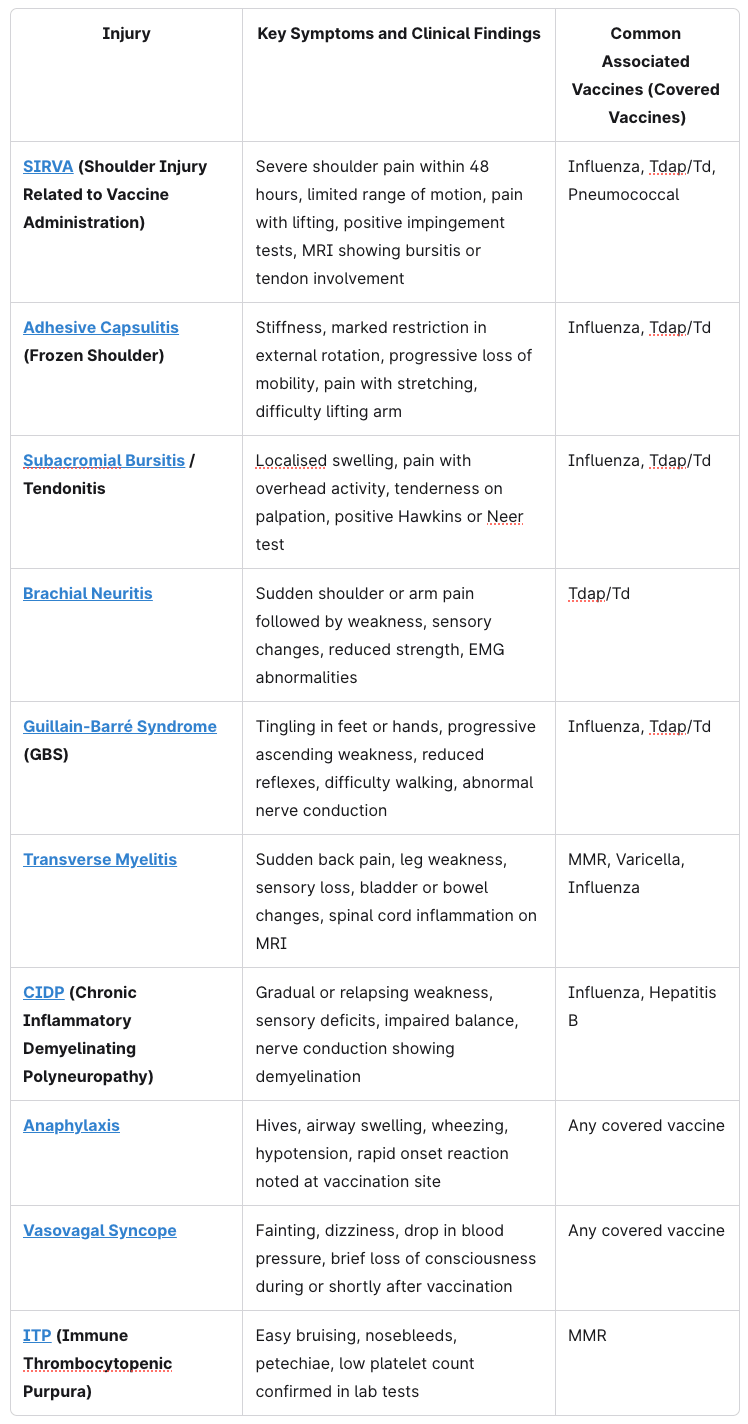
Task: Click the Common Associated Vaccines header
Action: click(x=646, y=75)
